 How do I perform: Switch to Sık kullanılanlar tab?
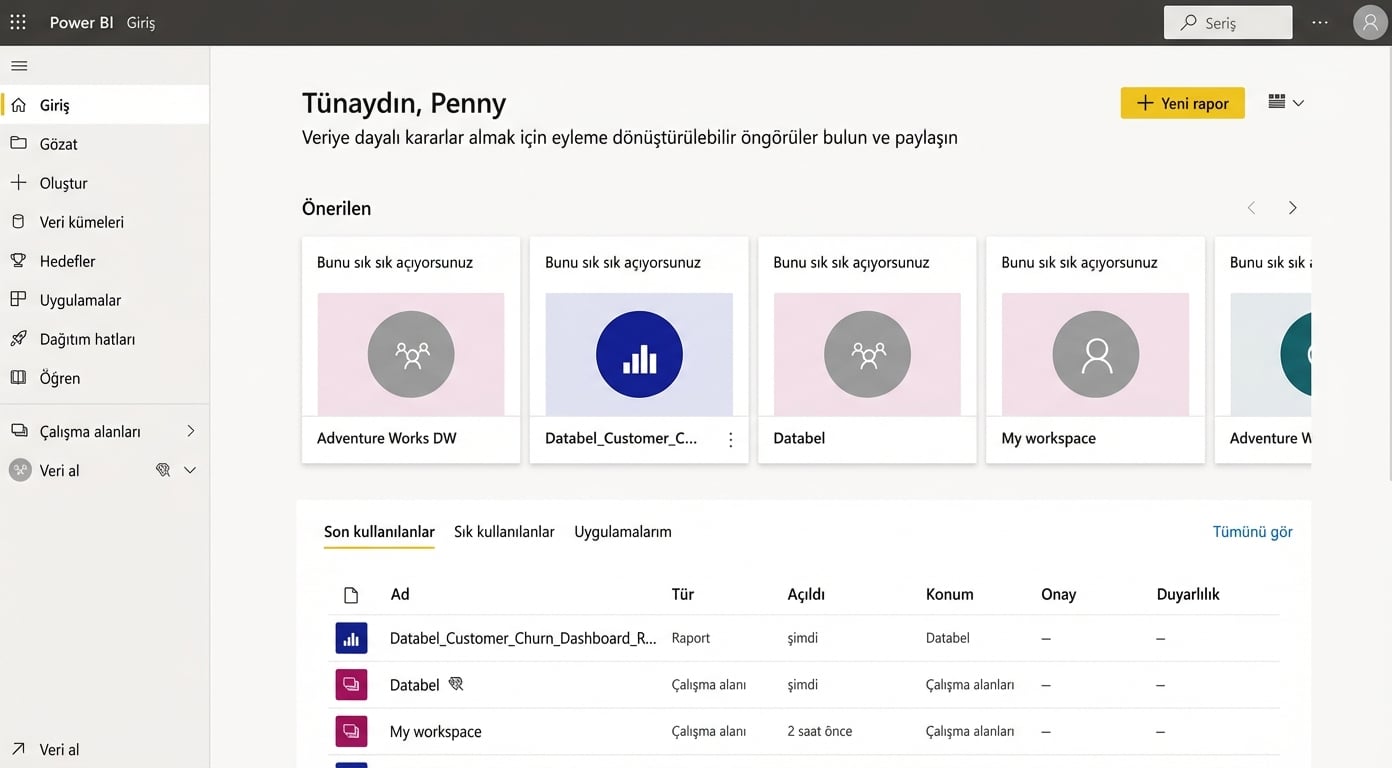504,532
